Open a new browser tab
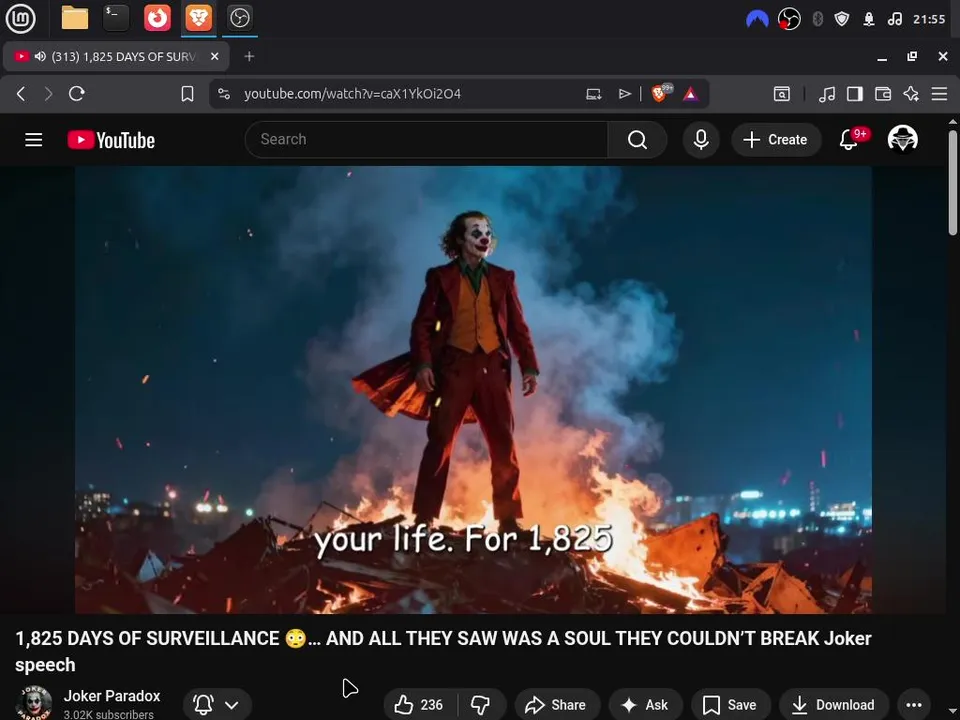The image size is (960, 720). coord(249,56)
